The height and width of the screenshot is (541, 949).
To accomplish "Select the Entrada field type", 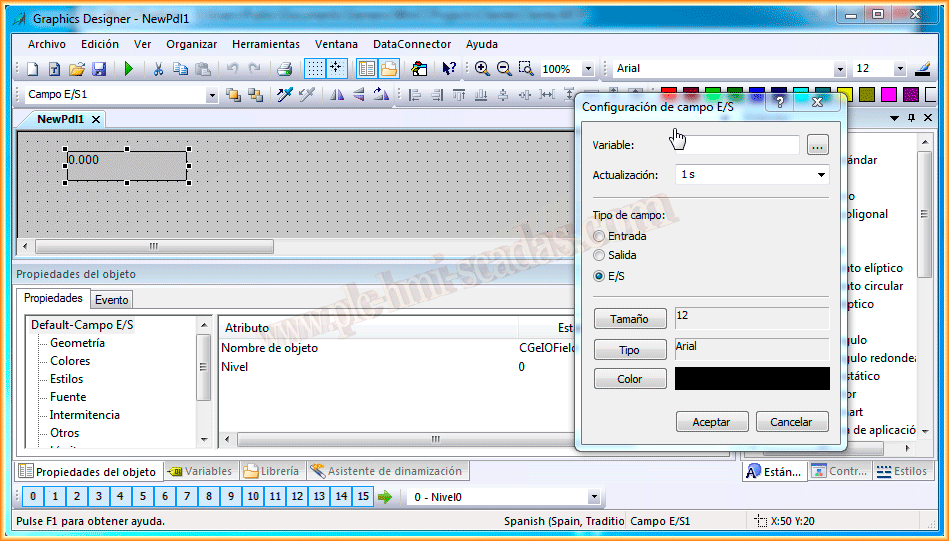I will tap(600, 236).
